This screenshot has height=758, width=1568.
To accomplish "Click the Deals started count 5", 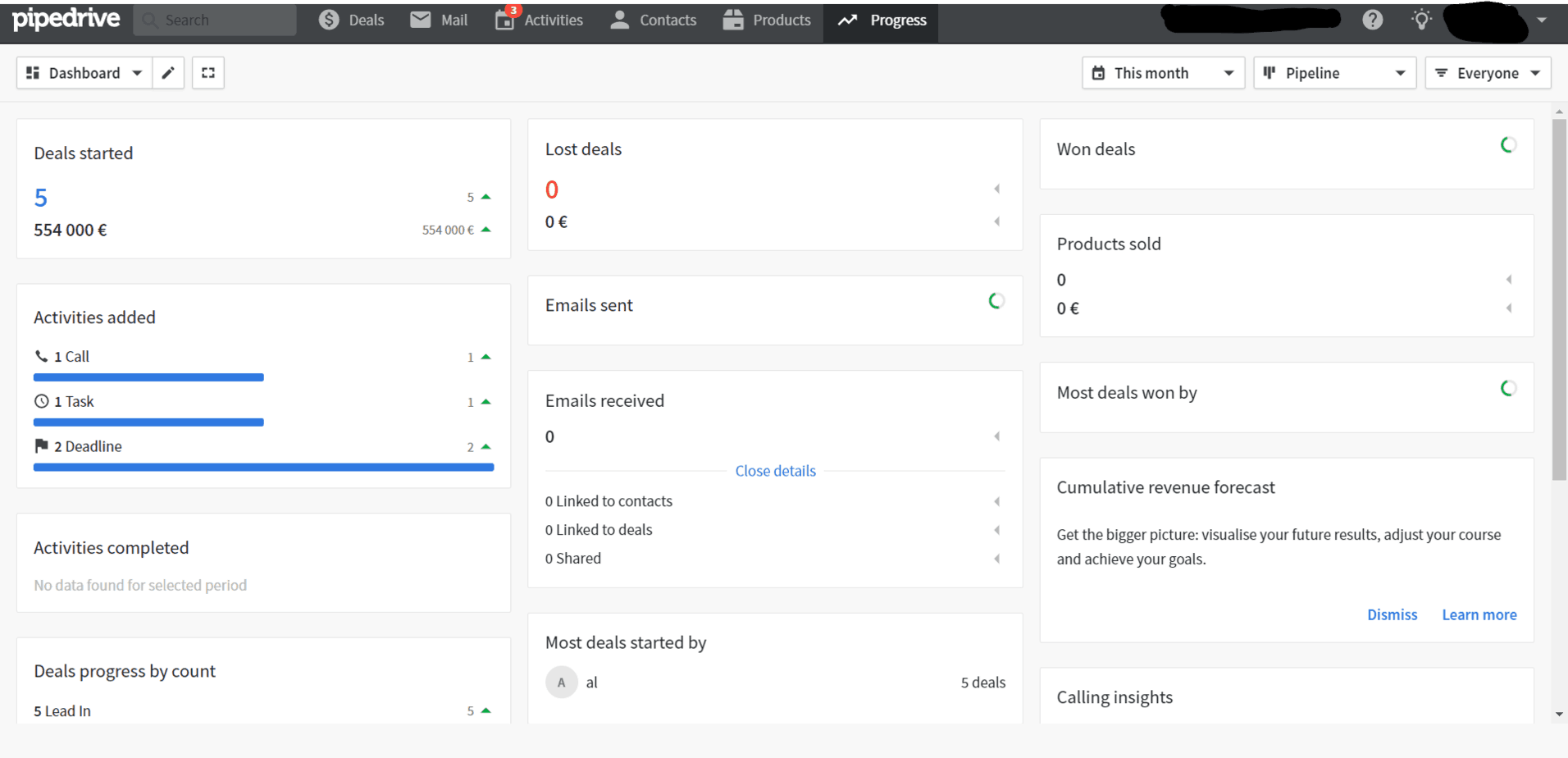I will (x=41, y=198).
